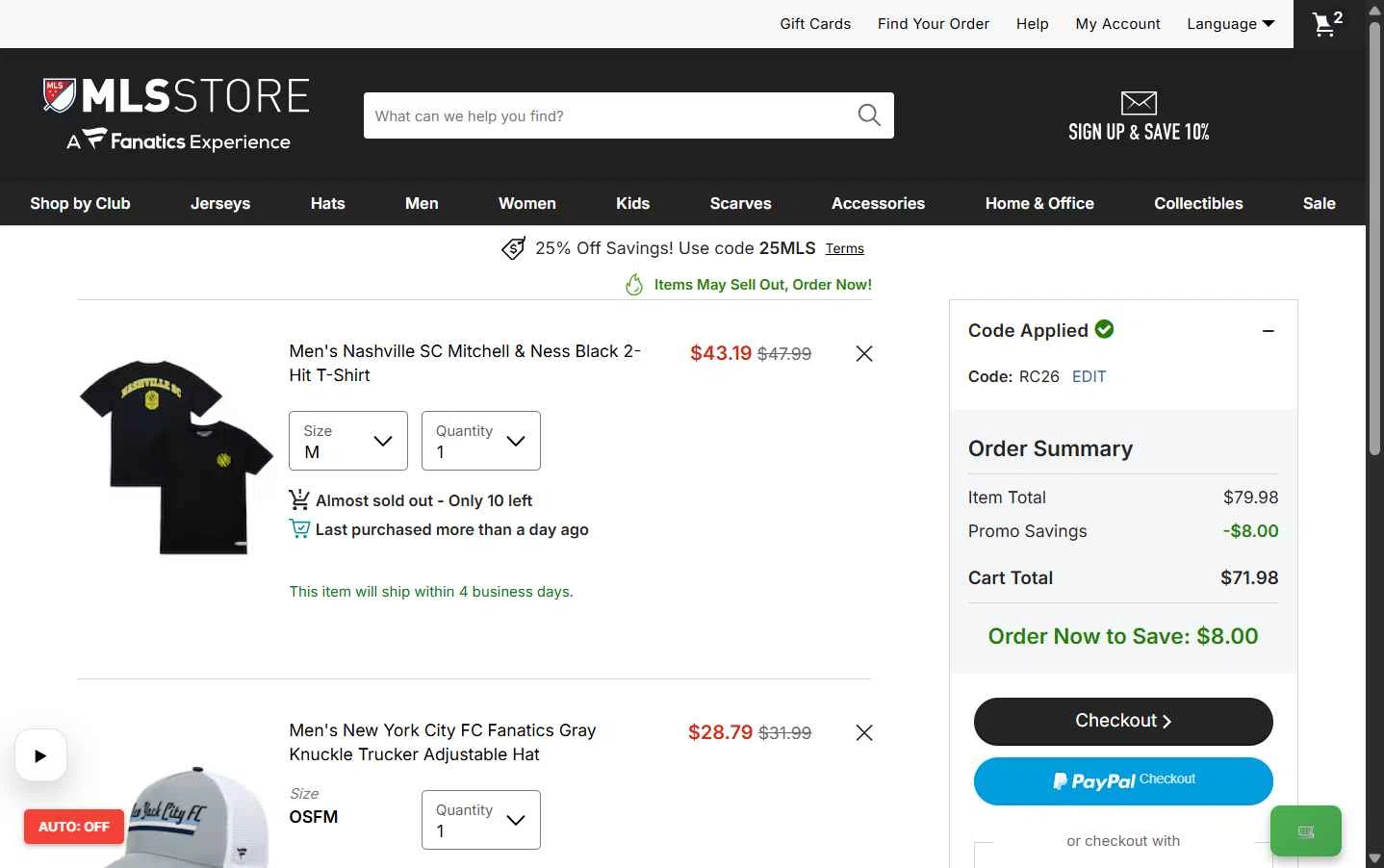Click the $43.19 sale price

point(721,353)
